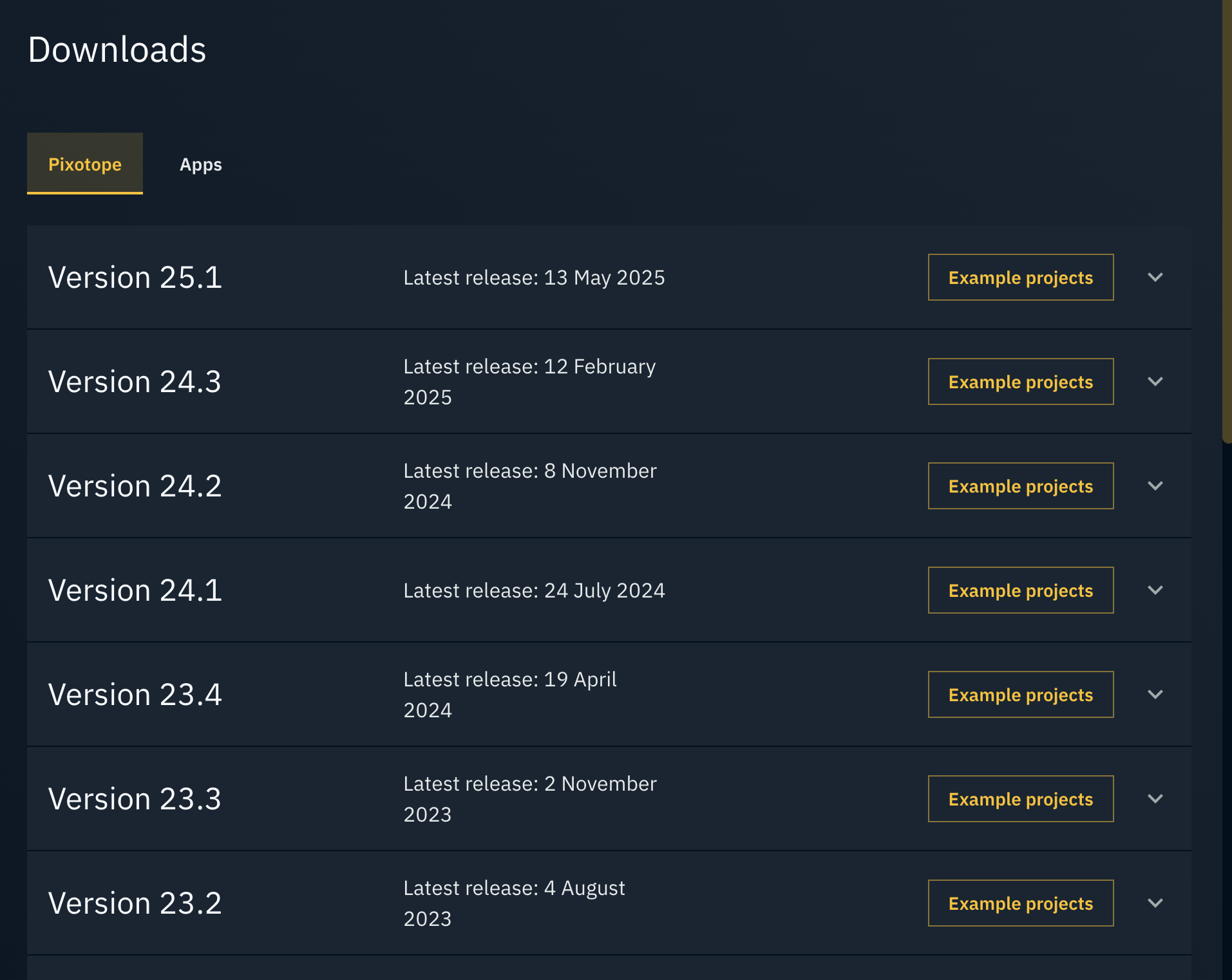Open Example projects for Version 24.1
1232x980 pixels.
[x=1020, y=590]
